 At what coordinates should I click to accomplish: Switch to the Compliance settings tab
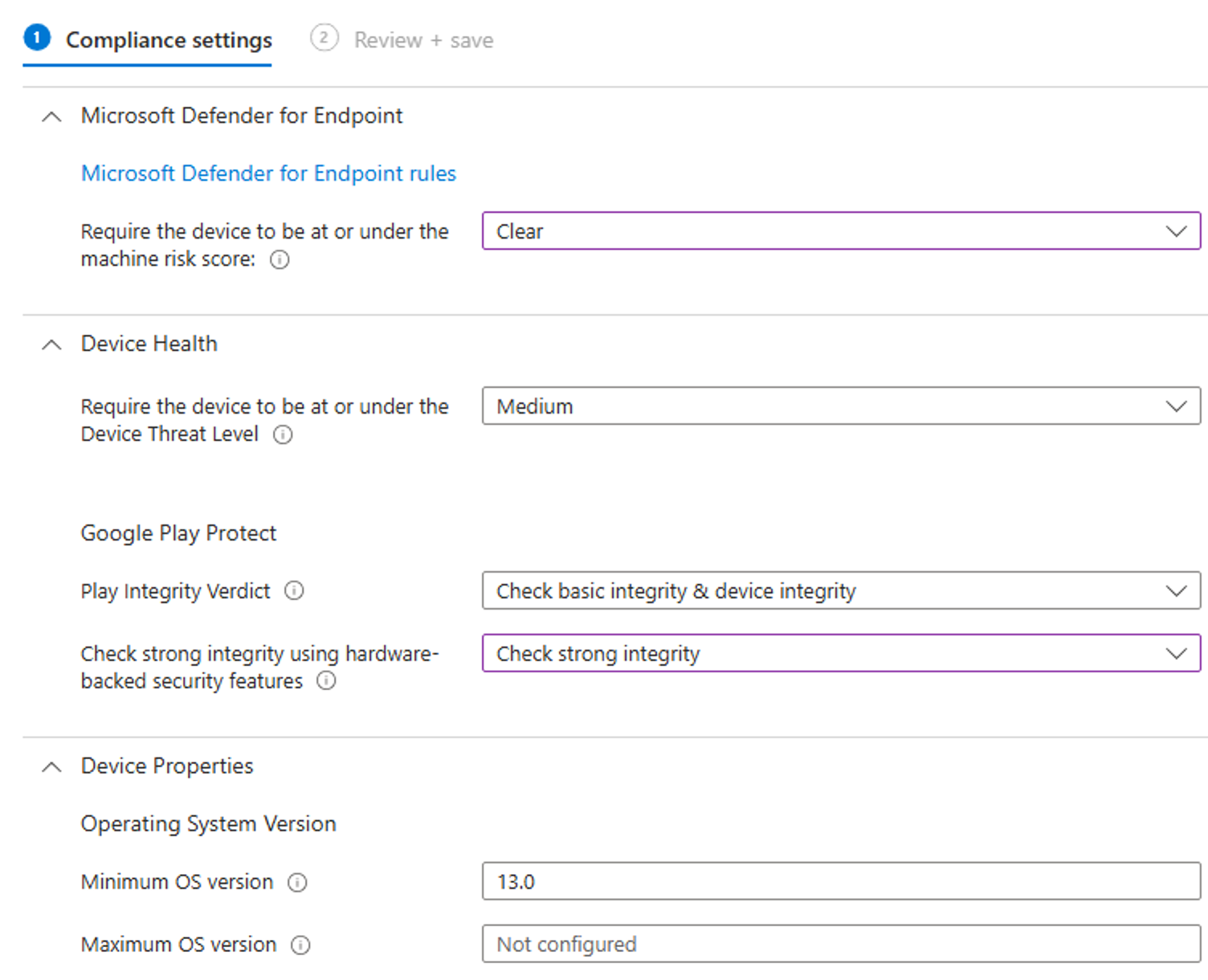pos(169,40)
